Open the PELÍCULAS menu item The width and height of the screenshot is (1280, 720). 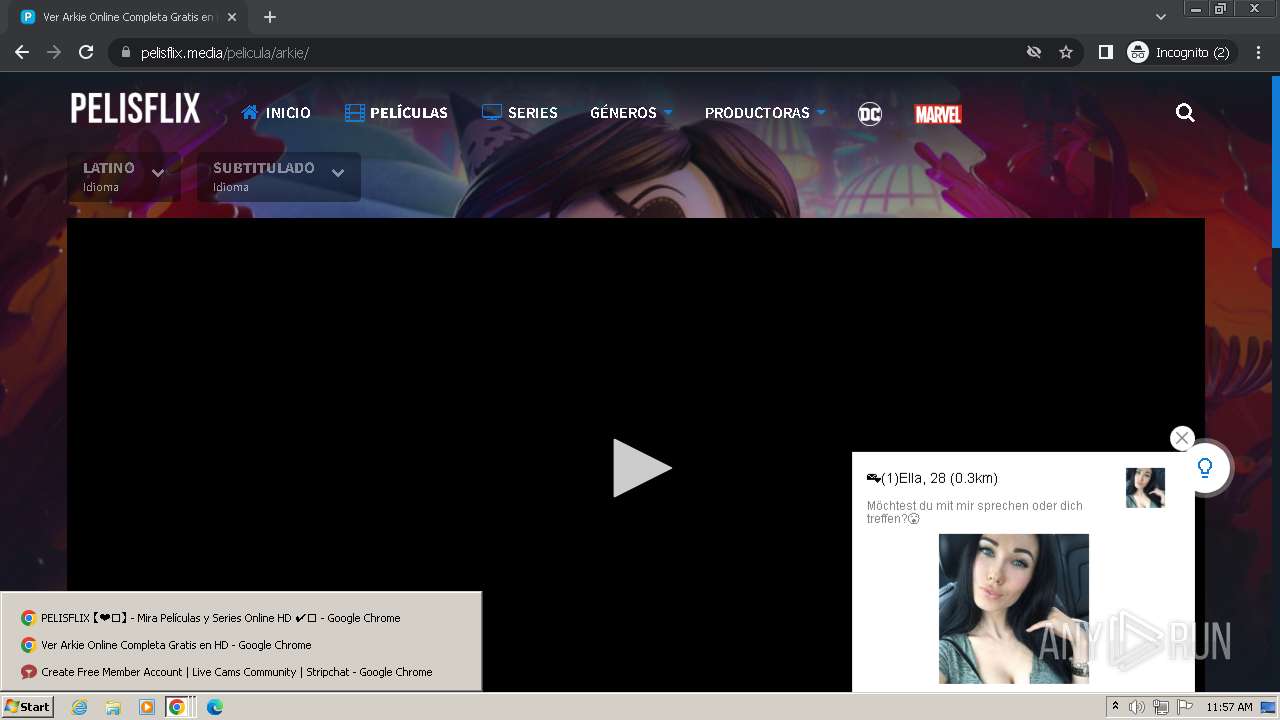pyautogui.click(x=396, y=113)
